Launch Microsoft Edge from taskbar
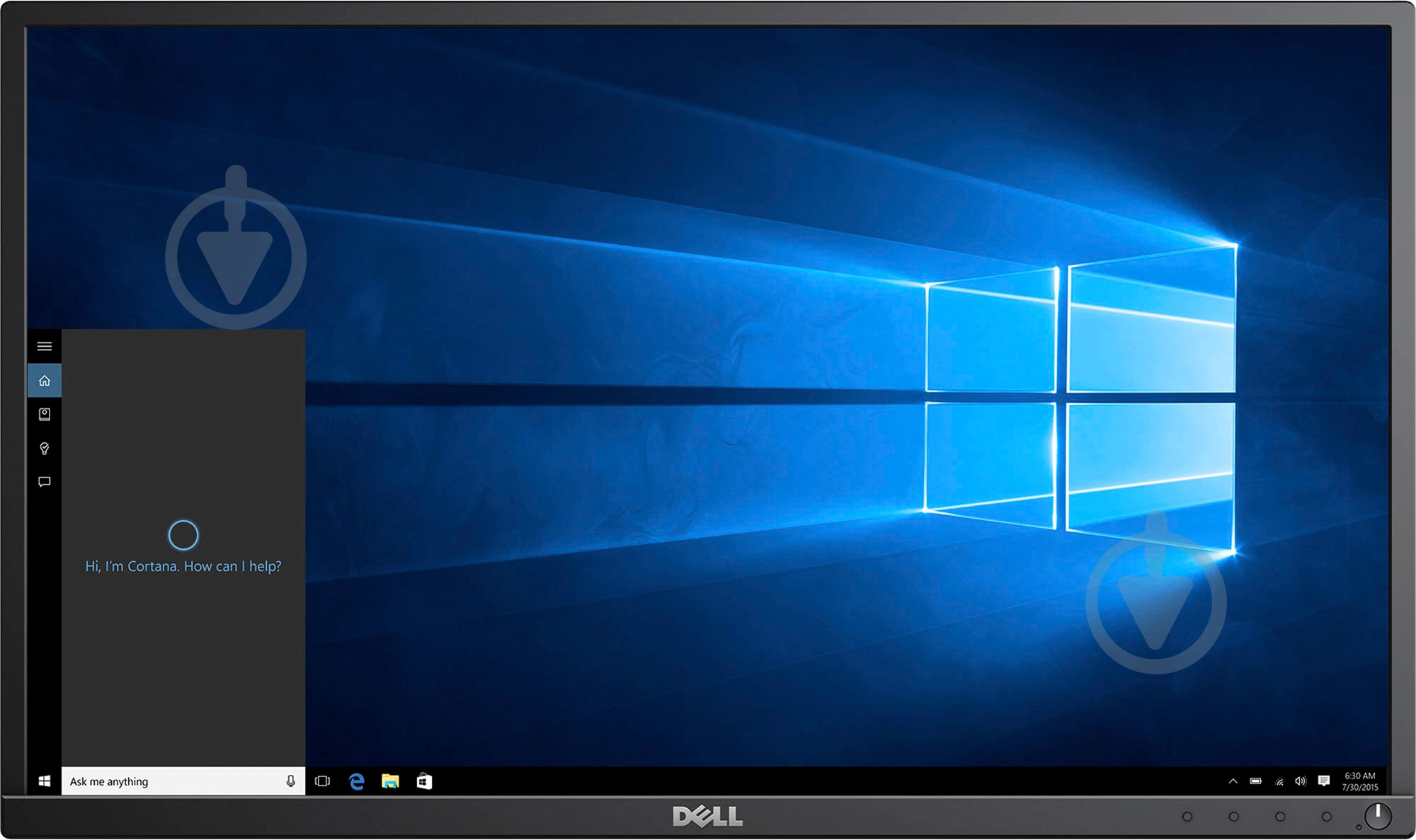The height and width of the screenshot is (840, 1416). tap(357, 781)
